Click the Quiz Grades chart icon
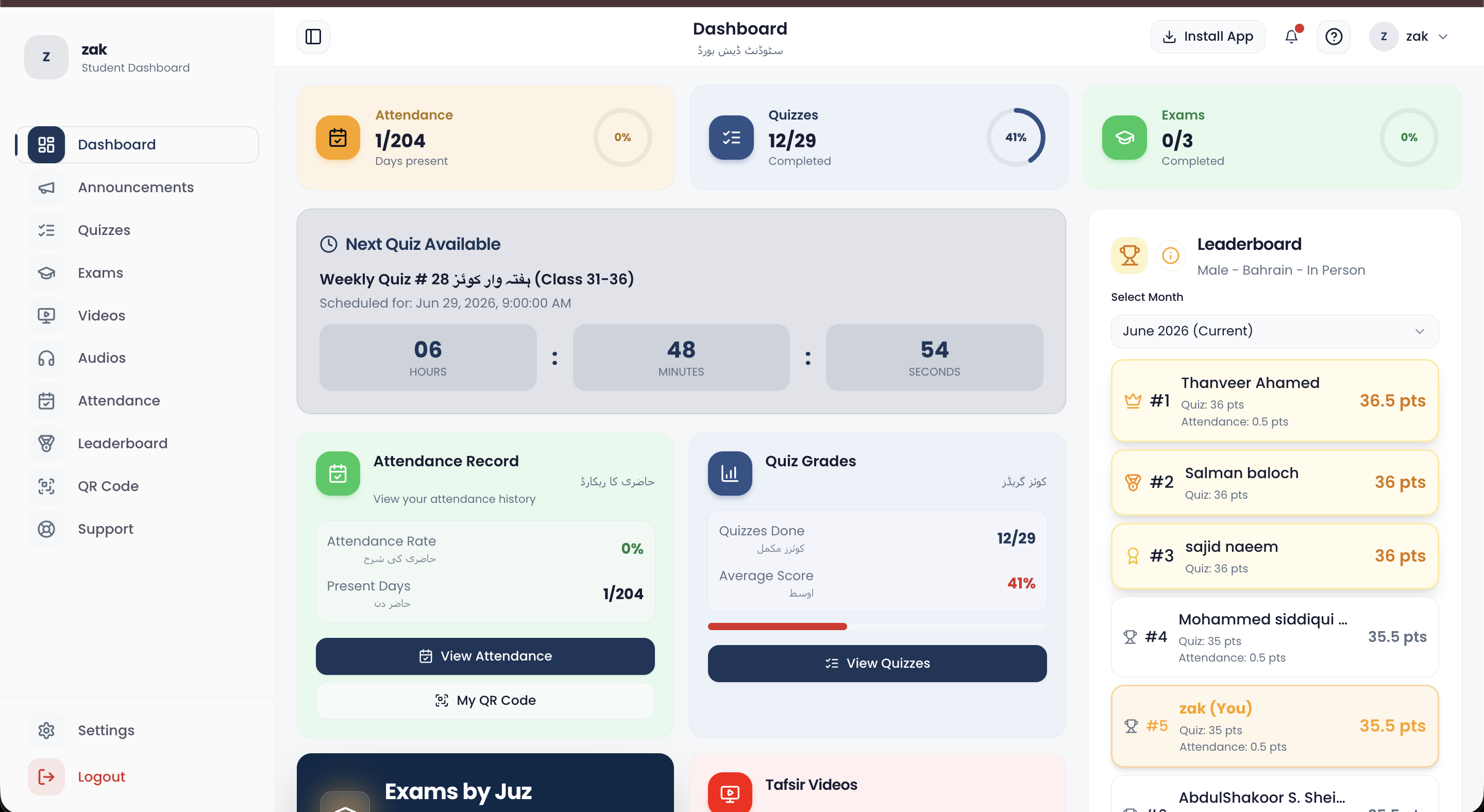This screenshot has width=1484, height=812. click(729, 473)
